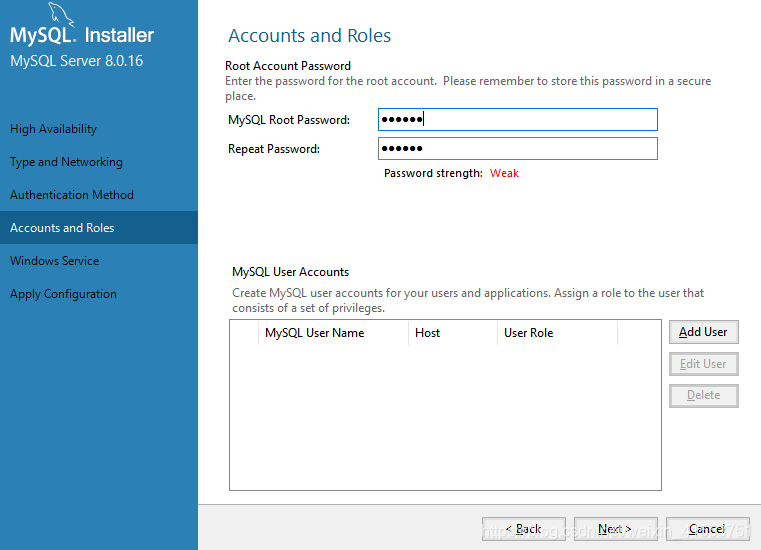Click the Edit User button

click(x=703, y=364)
